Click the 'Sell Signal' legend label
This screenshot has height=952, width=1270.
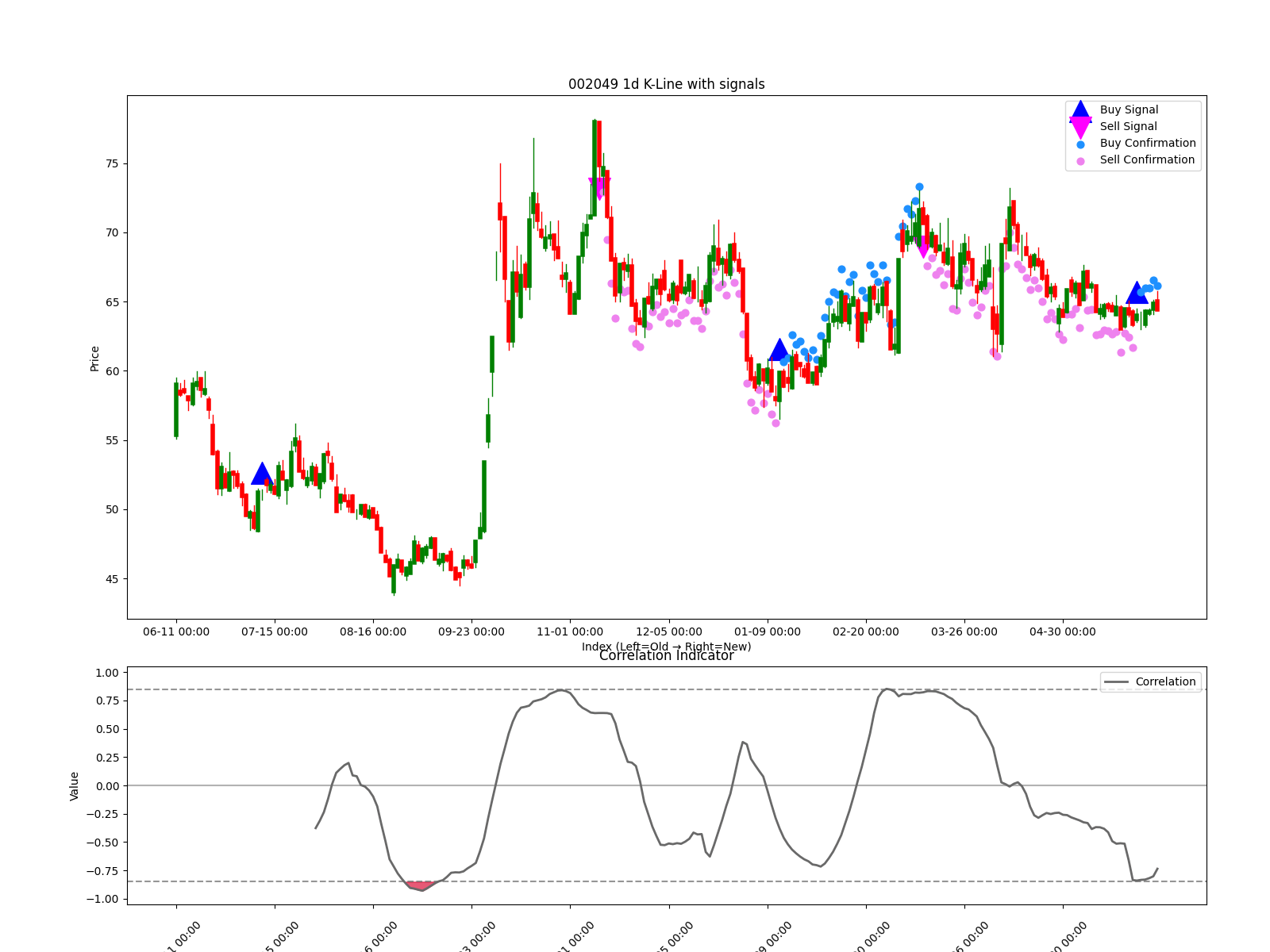[1129, 127]
